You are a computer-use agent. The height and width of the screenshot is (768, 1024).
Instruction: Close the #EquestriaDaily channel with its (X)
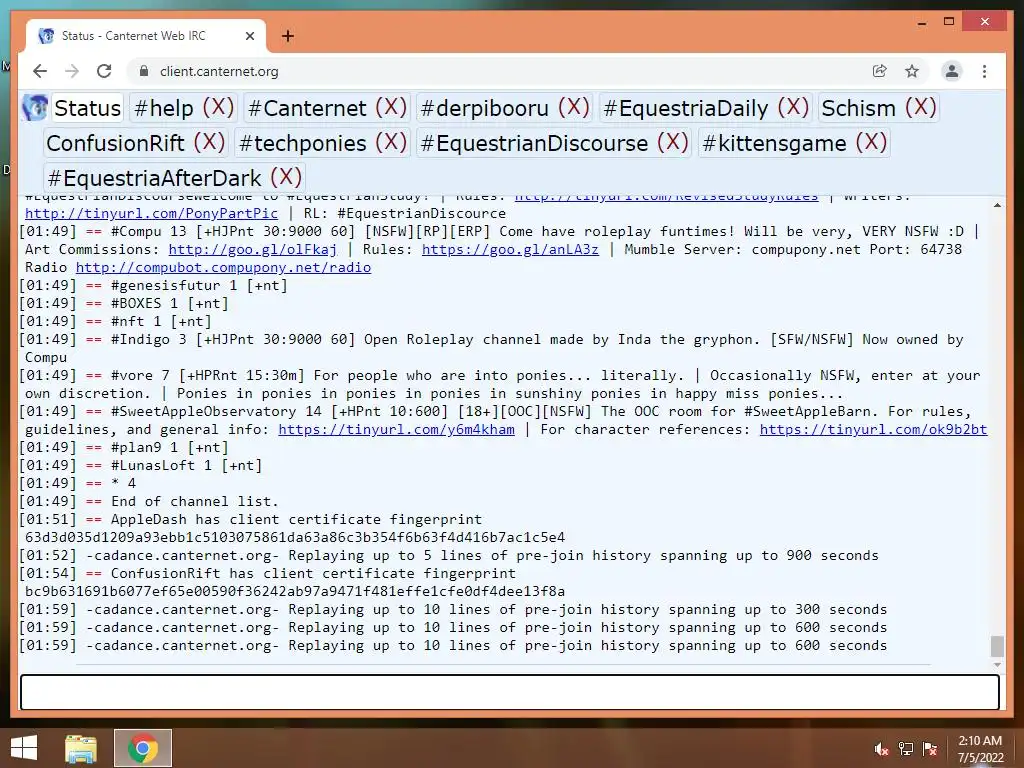tap(793, 107)
